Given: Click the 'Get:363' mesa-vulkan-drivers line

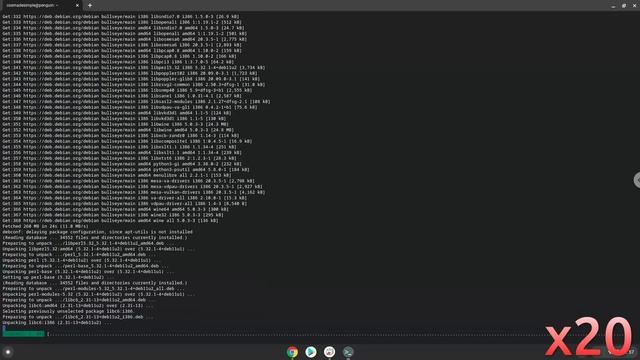Looking at the screenshot, I should pos(133,192).
